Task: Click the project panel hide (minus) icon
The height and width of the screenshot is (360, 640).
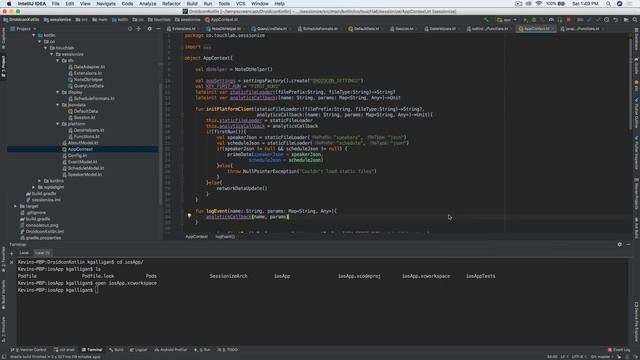Action: pyautogui.click(x=158, y=29)
